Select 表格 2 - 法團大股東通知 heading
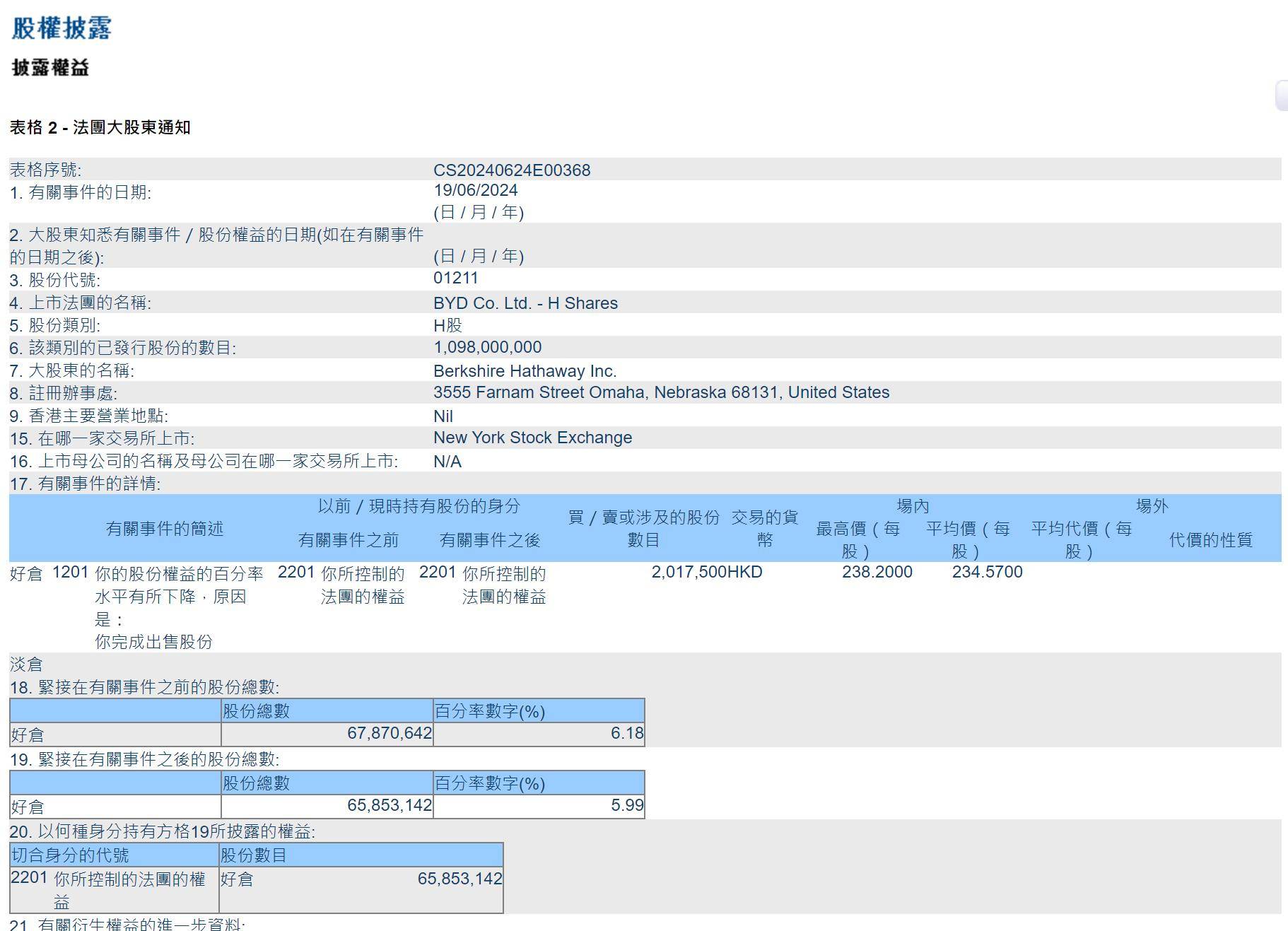The image size is (1288, 931). pos(100,127)
